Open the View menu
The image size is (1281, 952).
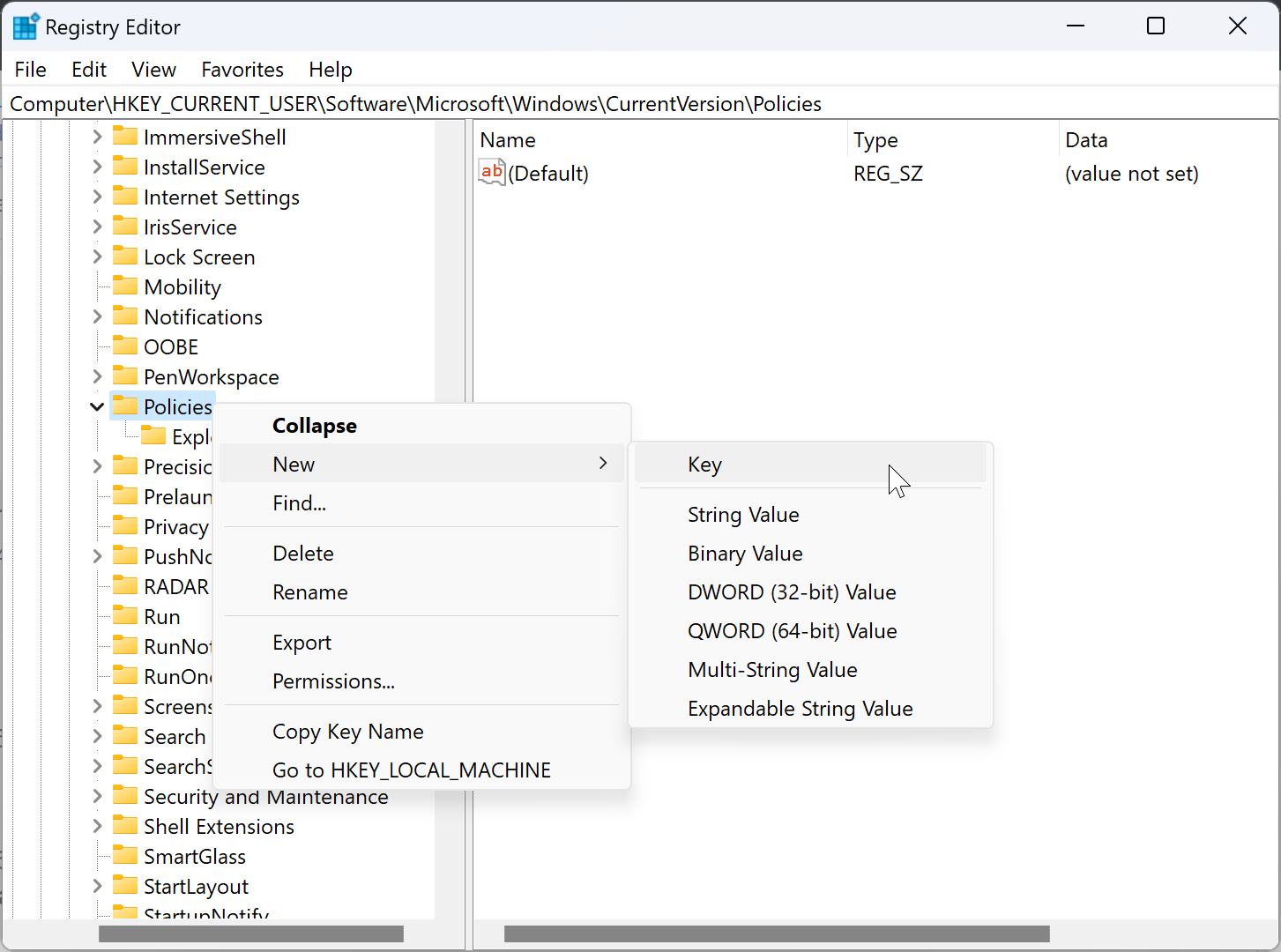(x=153, y=70)
